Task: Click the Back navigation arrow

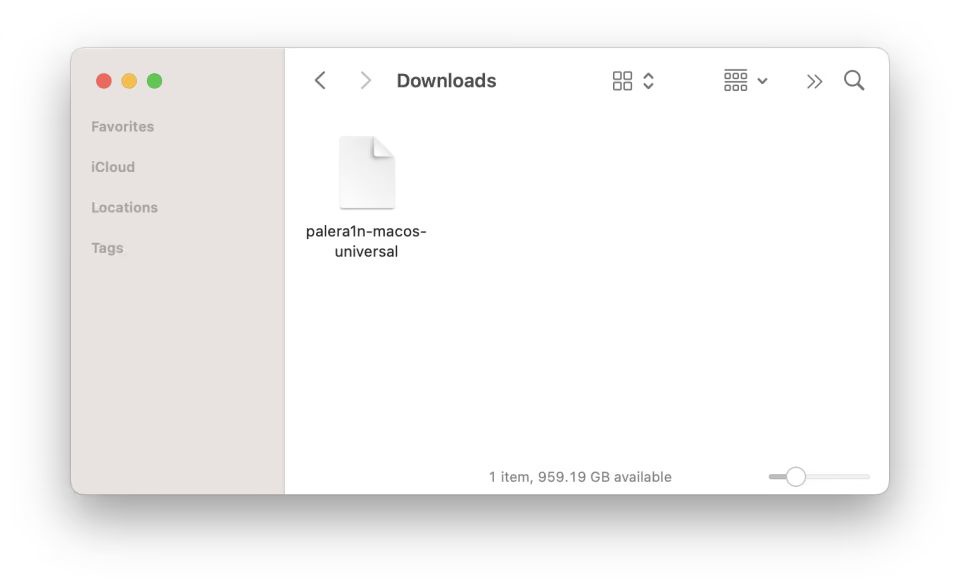Action: point(320,80)
